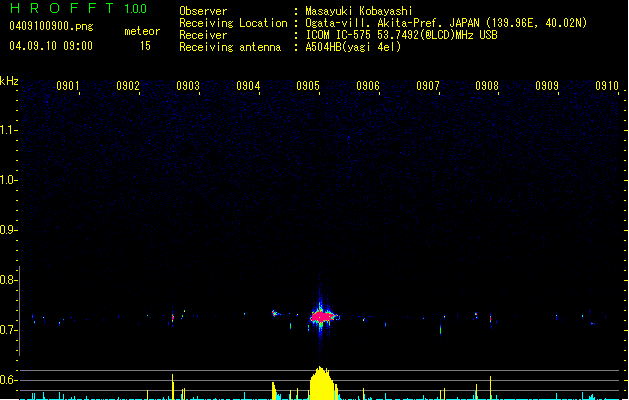Click the small echo just after 0904
Screen dimensions: 629x400
tap(275, 313)
